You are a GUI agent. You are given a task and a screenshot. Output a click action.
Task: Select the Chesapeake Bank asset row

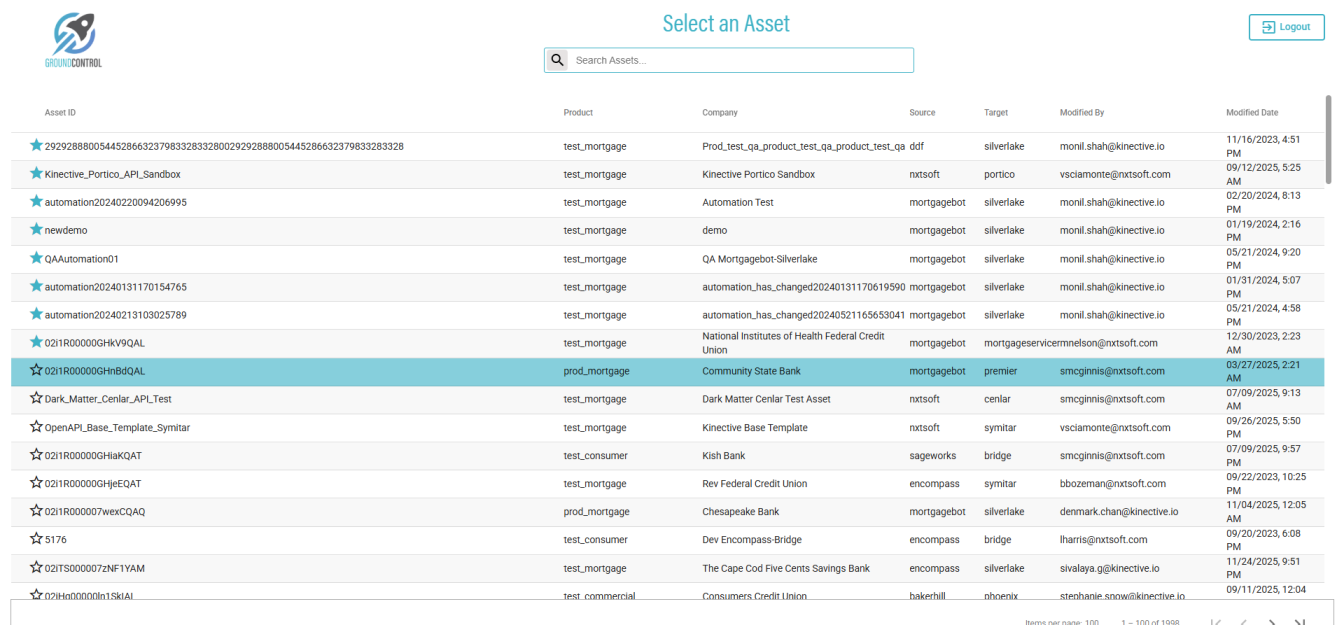coord(740,512)
